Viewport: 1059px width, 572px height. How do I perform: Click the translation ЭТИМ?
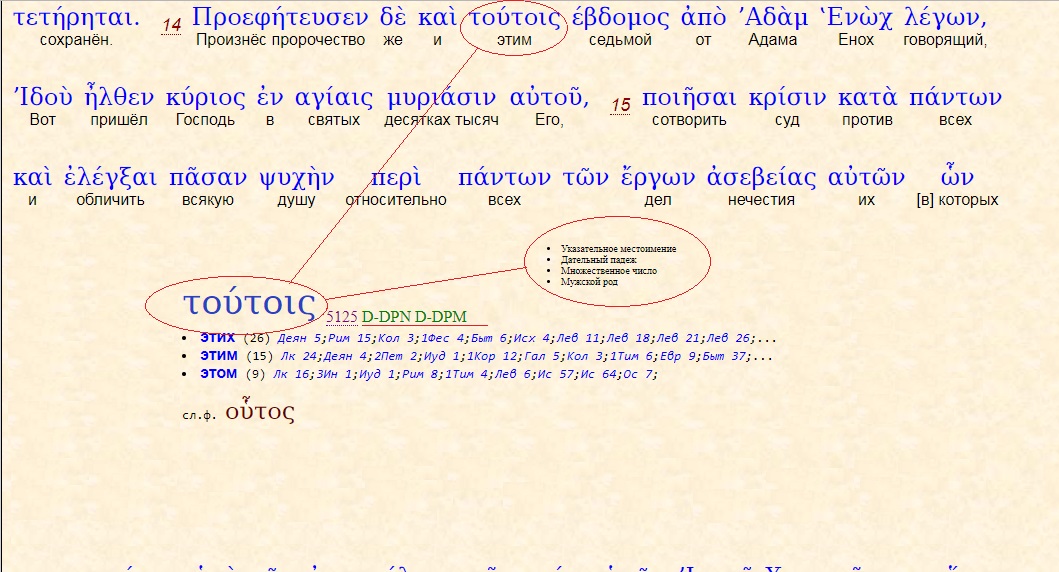click(218, 356)
